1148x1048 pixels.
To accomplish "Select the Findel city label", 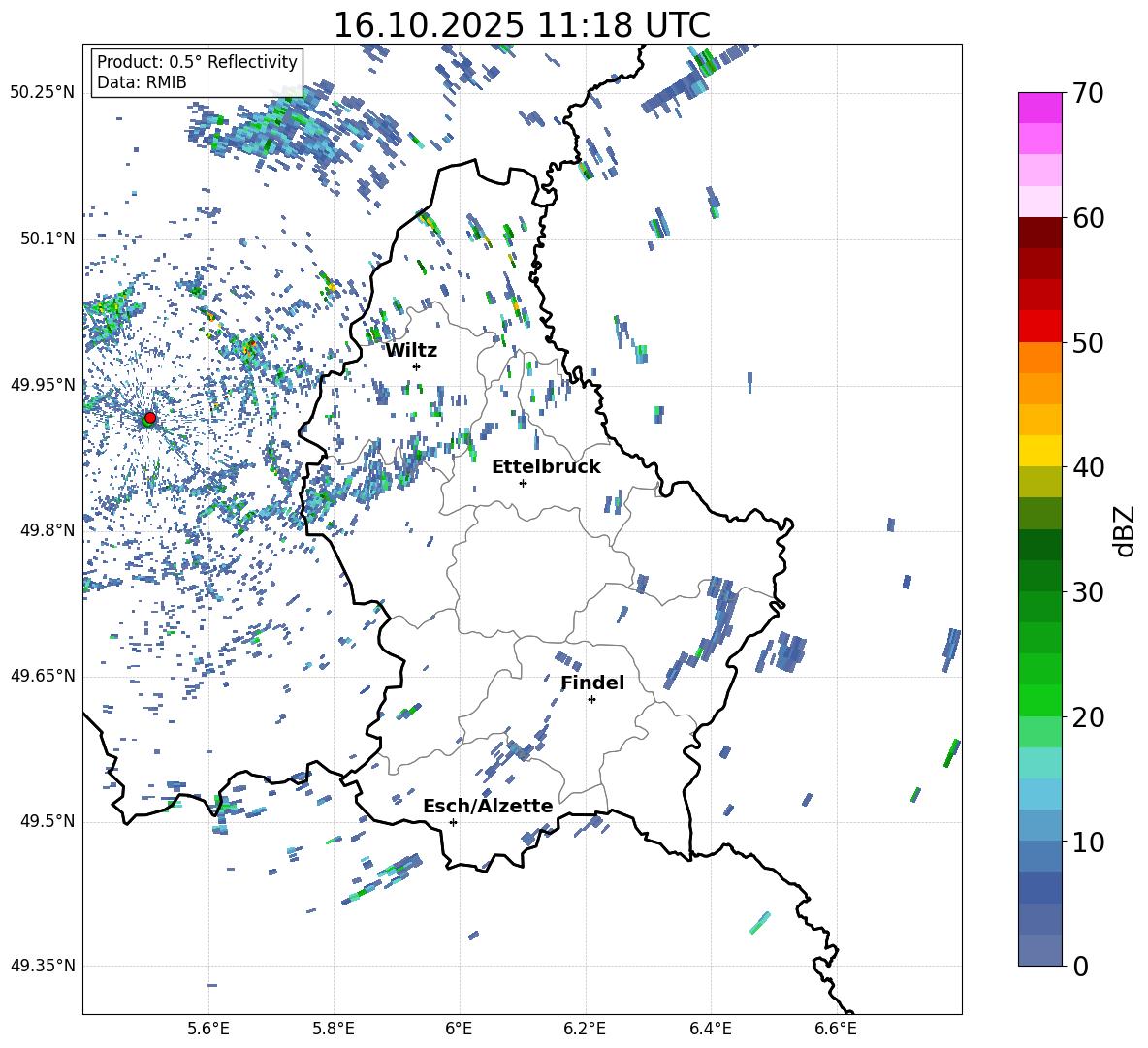I will coord(592,683).
